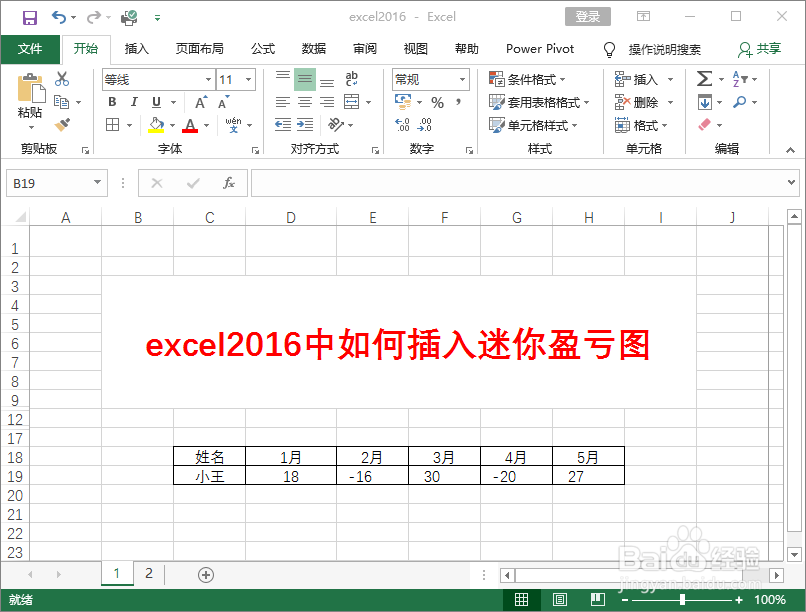Viewport: 806px width, 612px height.
Task: Toggle Bold formatting
Action: point(112,102)
